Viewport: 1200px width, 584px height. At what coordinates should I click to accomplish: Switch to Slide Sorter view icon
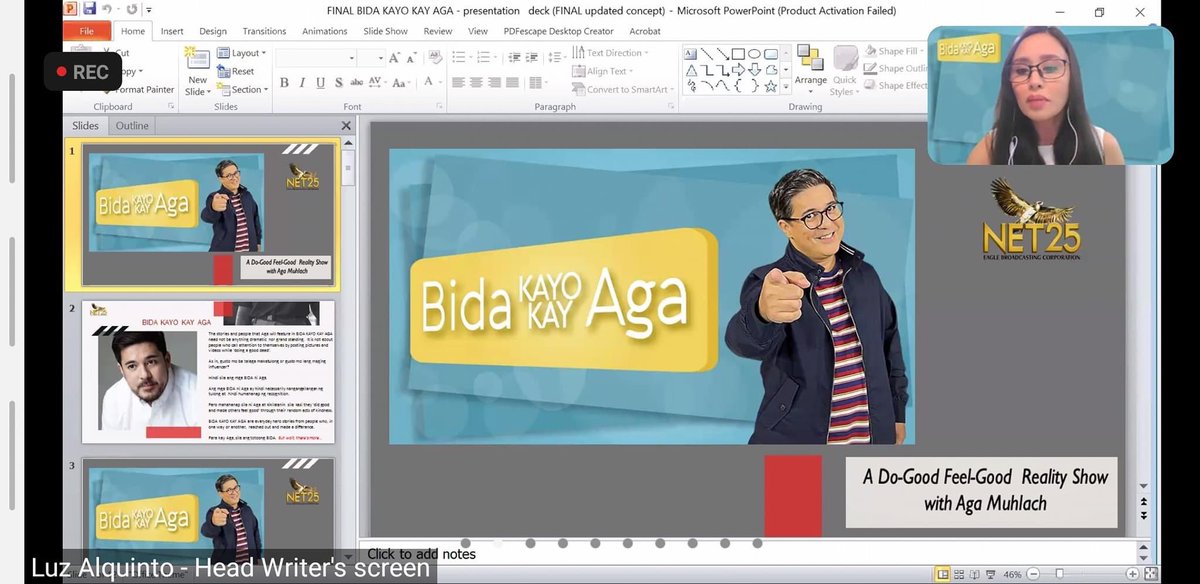(961, 574)
